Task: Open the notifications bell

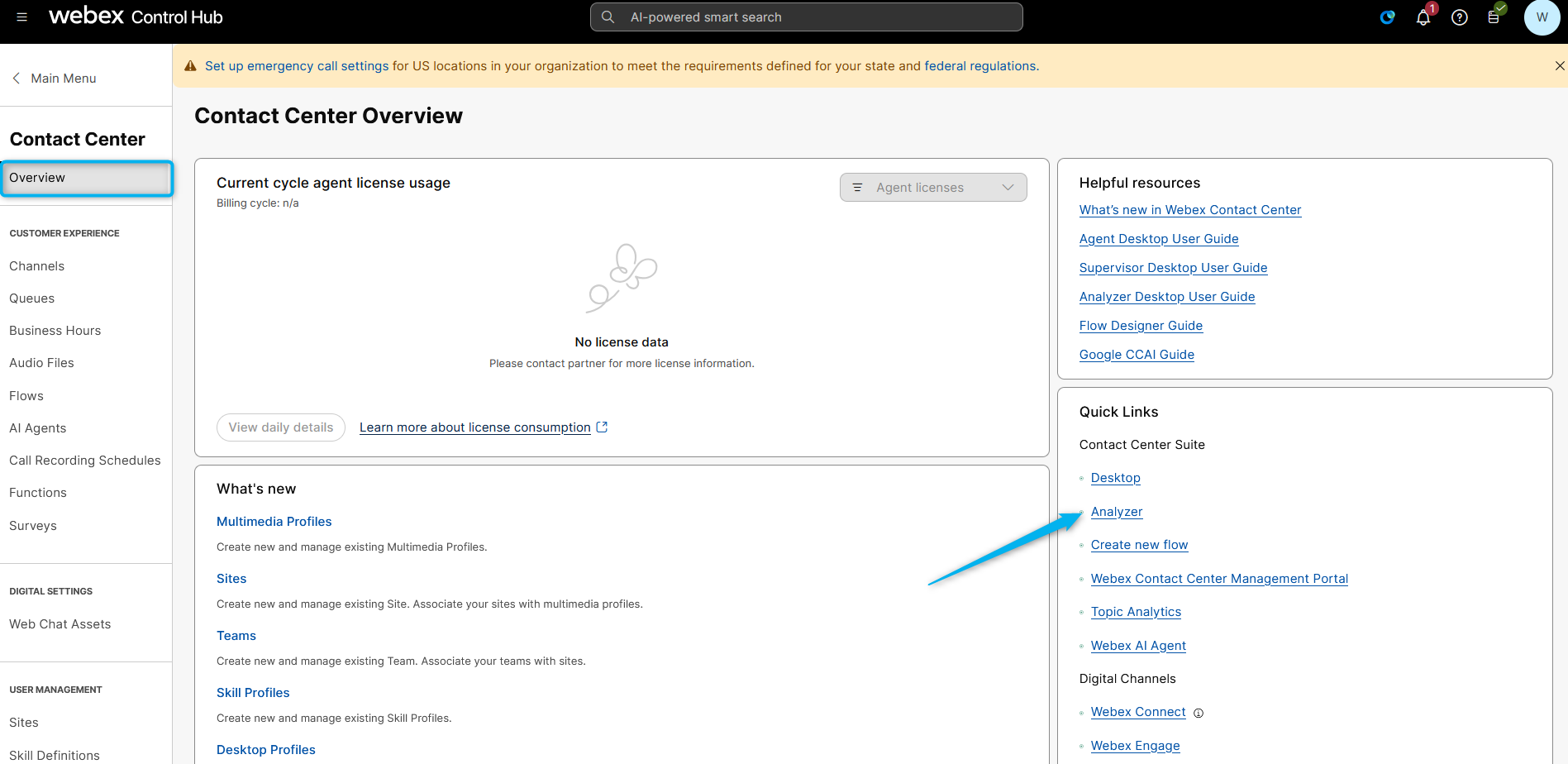Action: pyautogui.click(x=1423, y=17)
